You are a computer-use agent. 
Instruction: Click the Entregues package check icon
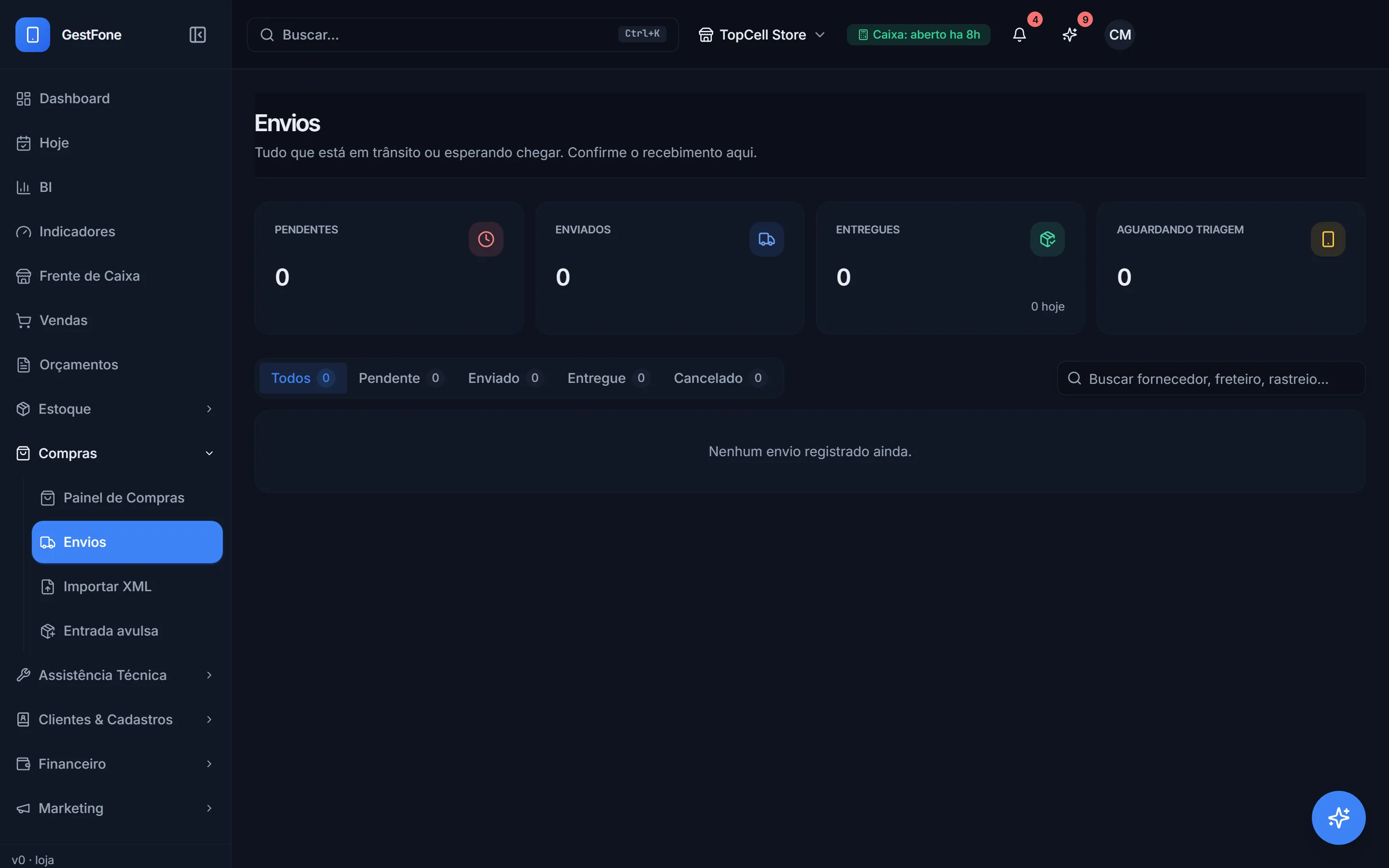point(1048,239)
